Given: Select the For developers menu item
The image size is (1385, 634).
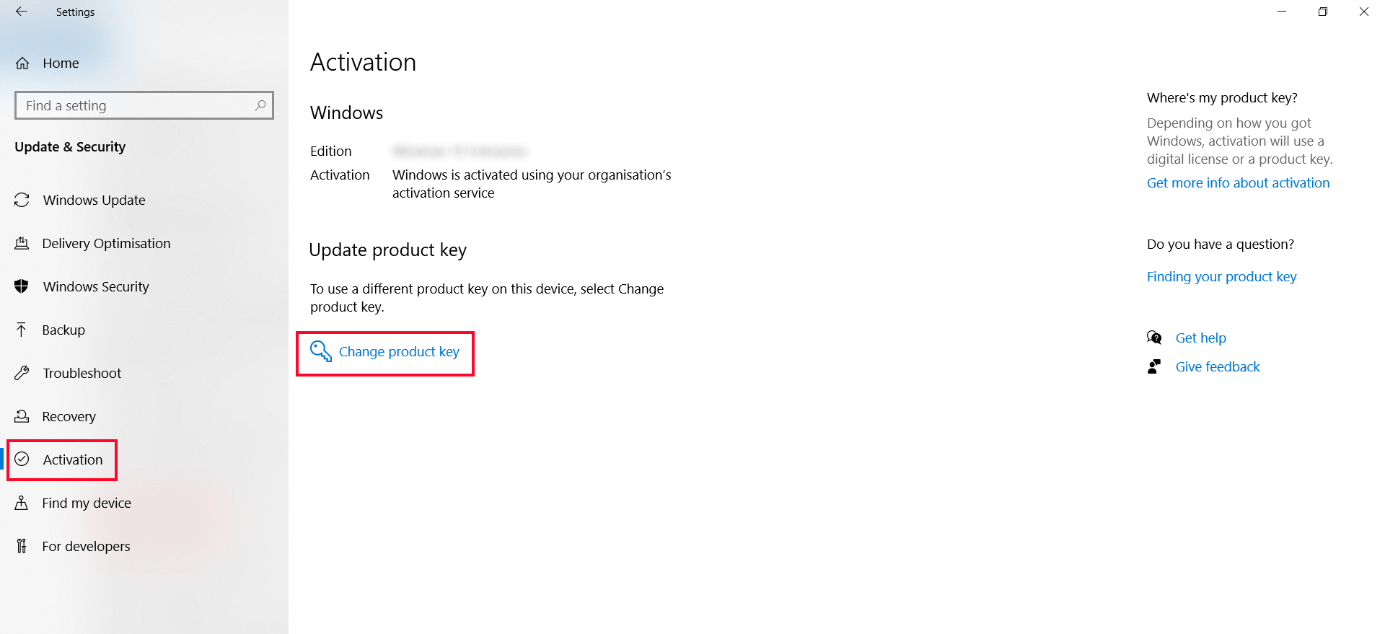Looking at the screenshot, I should point(86,546).
